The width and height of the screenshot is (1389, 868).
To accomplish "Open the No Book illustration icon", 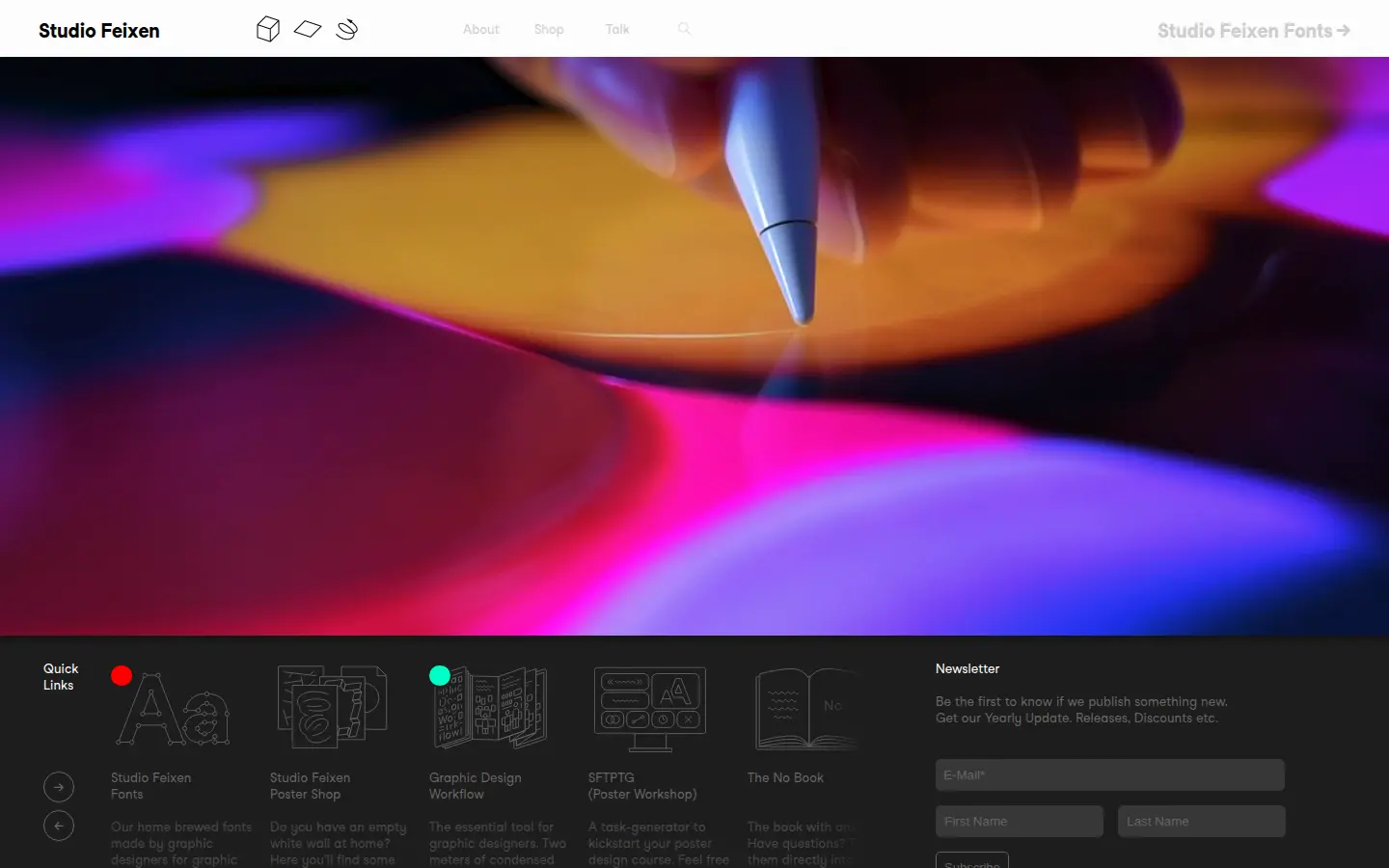I will [807, 709].
